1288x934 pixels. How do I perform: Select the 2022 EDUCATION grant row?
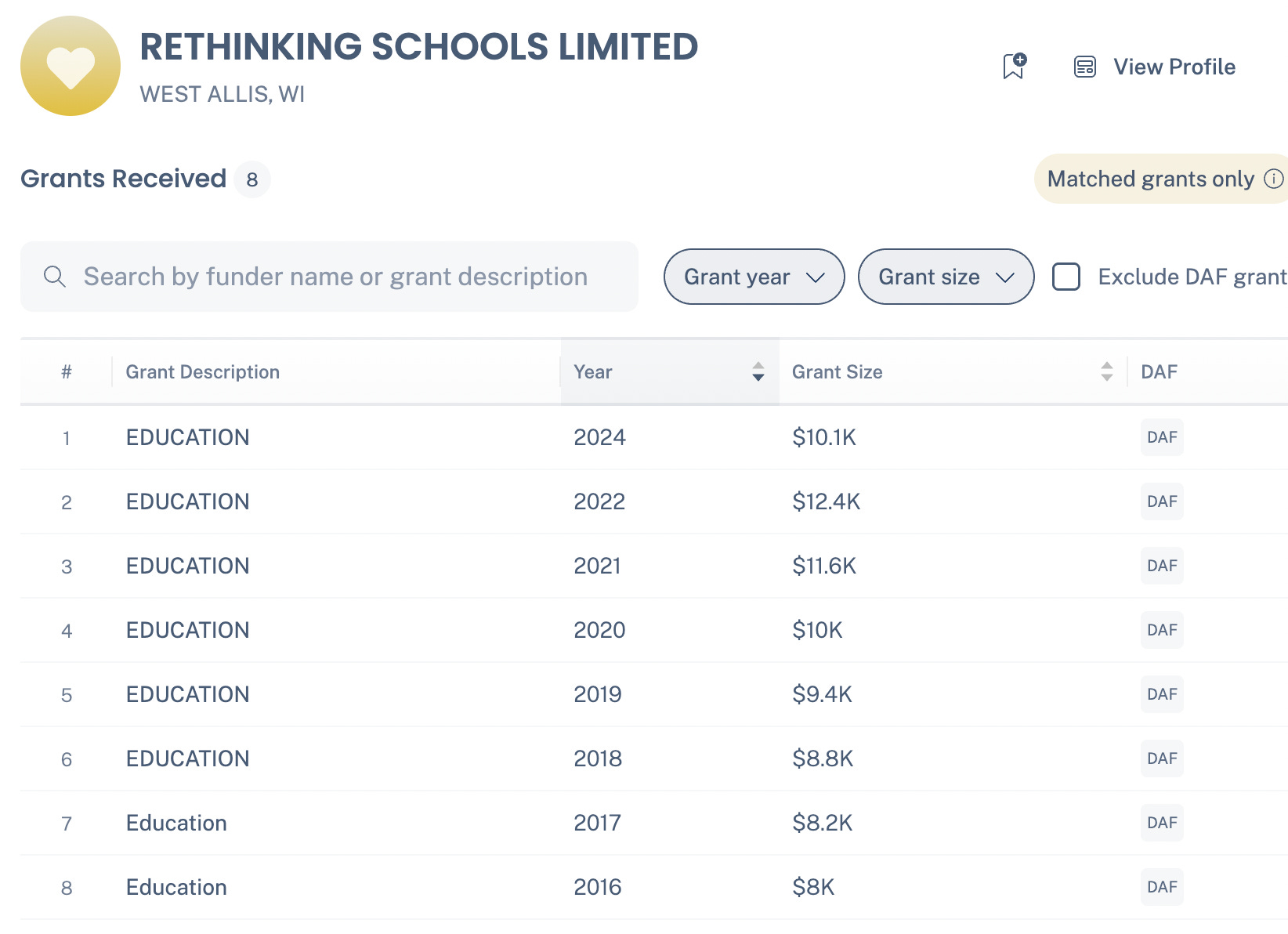point(654,501)
